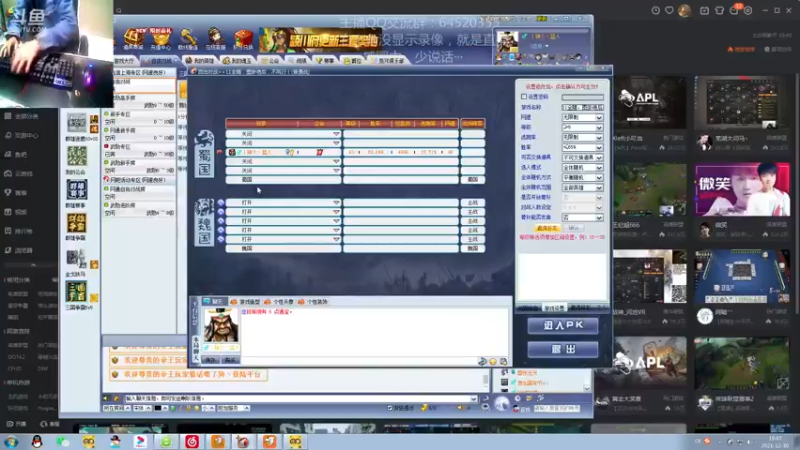Open the QQ penguin icon on the taskbar
Image resolution: width=800 pixels, height=450 pixels.
pyautogui.click(x=37, y=441)
